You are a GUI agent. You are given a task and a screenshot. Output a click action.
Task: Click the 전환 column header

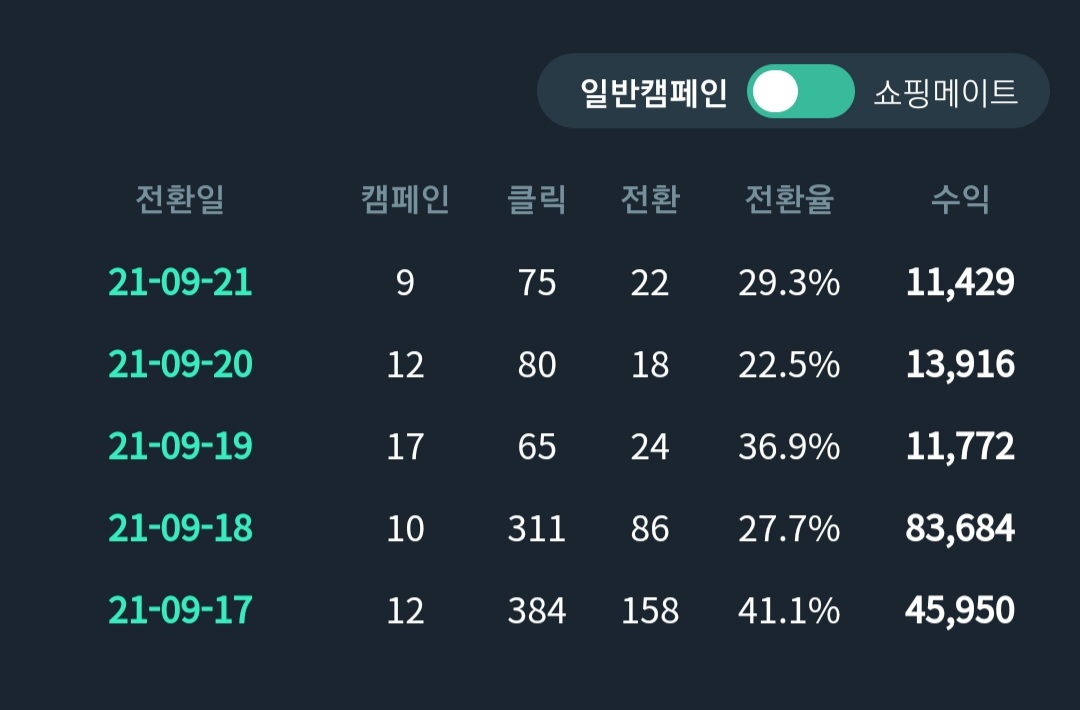[650, 200]
